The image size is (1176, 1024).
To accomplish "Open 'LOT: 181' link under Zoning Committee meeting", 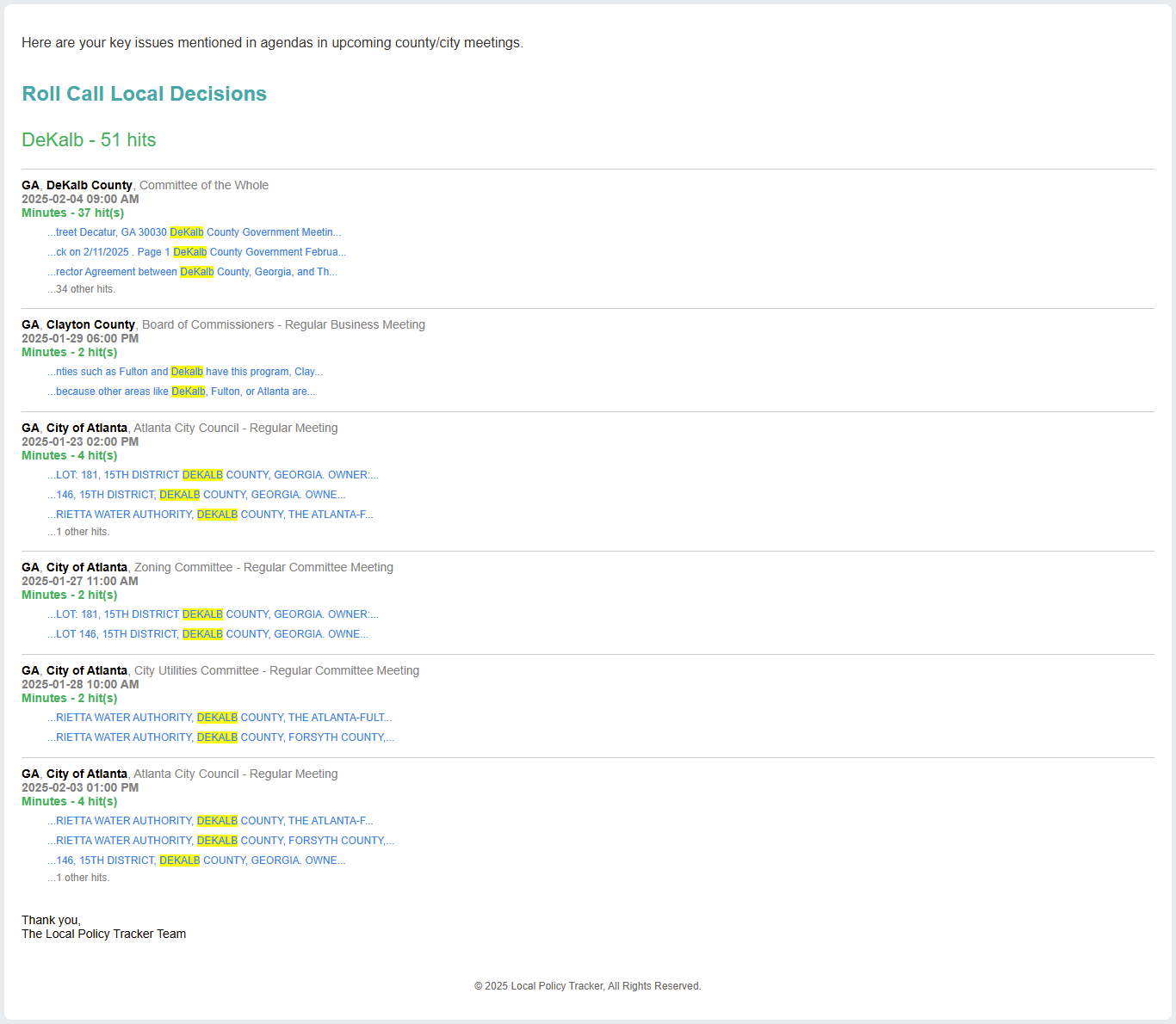I will [213, 614].
